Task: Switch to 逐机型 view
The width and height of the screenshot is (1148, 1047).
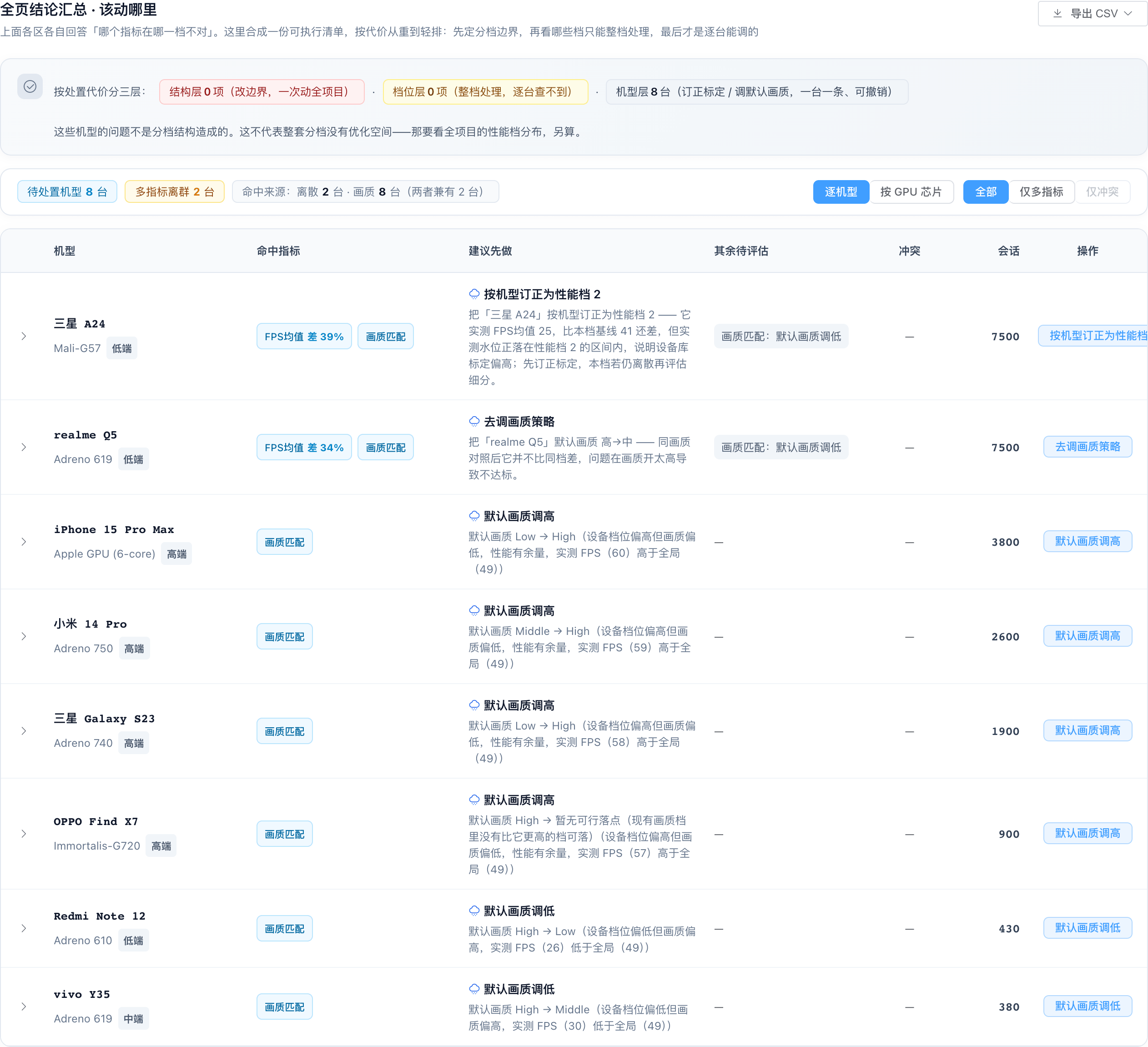Action: [x=841, y=192]
